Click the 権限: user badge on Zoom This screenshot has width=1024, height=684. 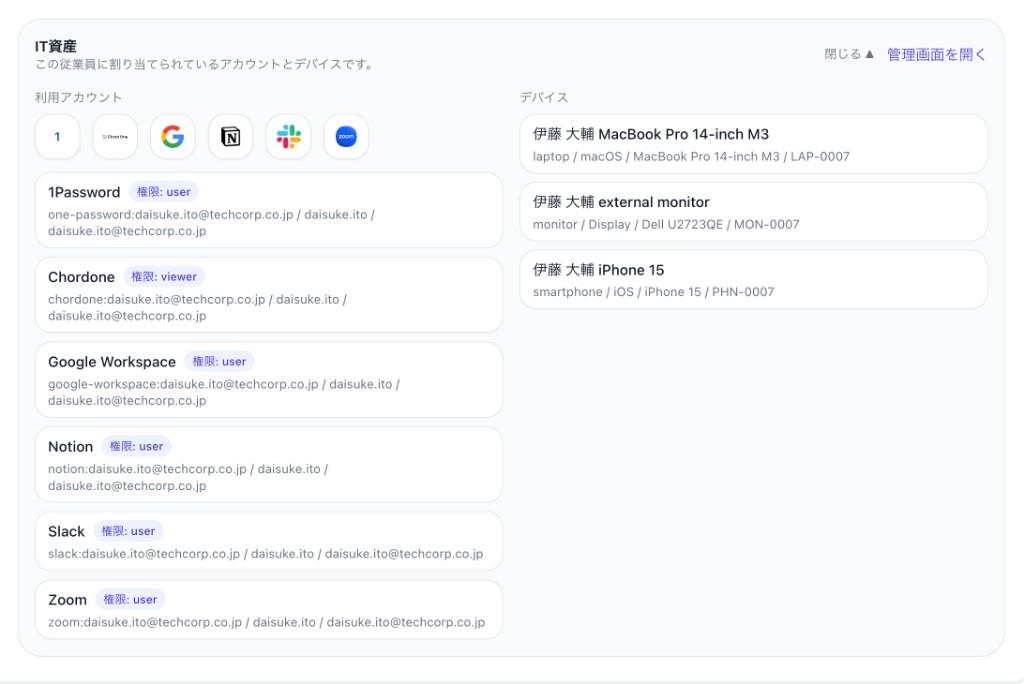[131, 600]
